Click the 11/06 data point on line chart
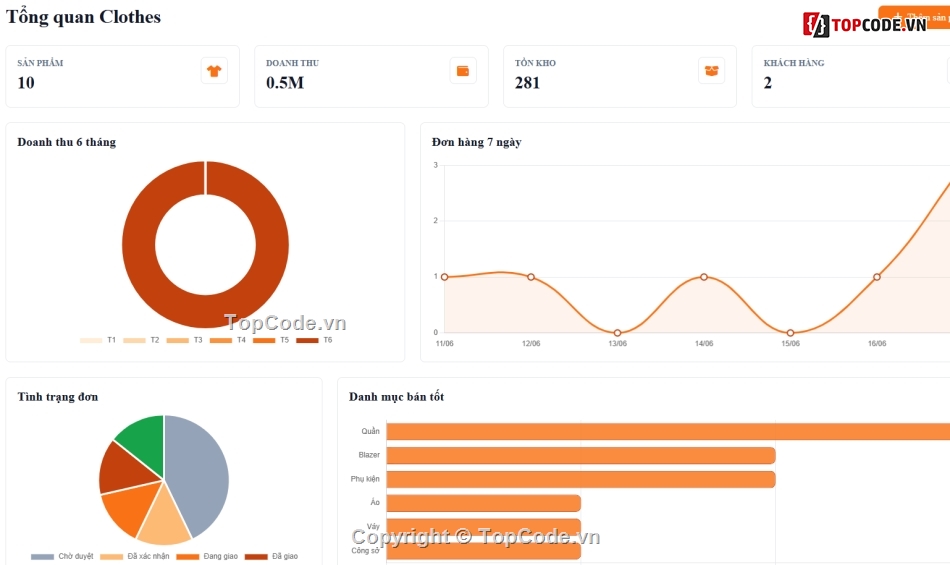Screen dimensions: 950x565 (x=445, y=277)
